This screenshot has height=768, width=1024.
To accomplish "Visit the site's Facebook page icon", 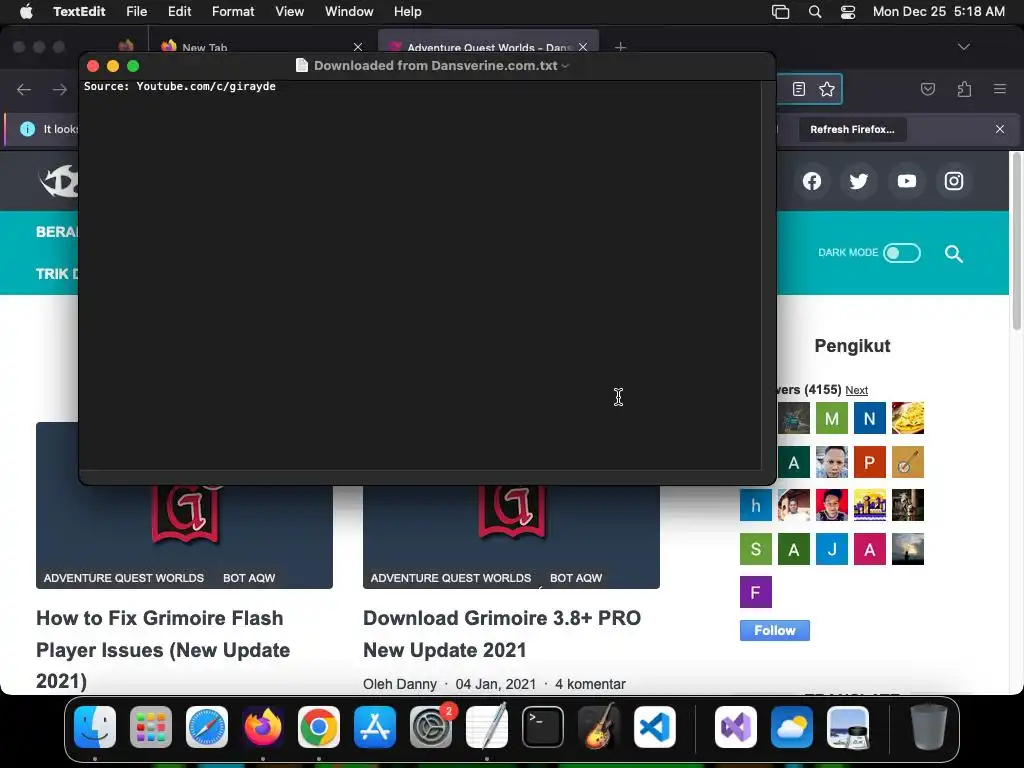I will click(812, 181).
